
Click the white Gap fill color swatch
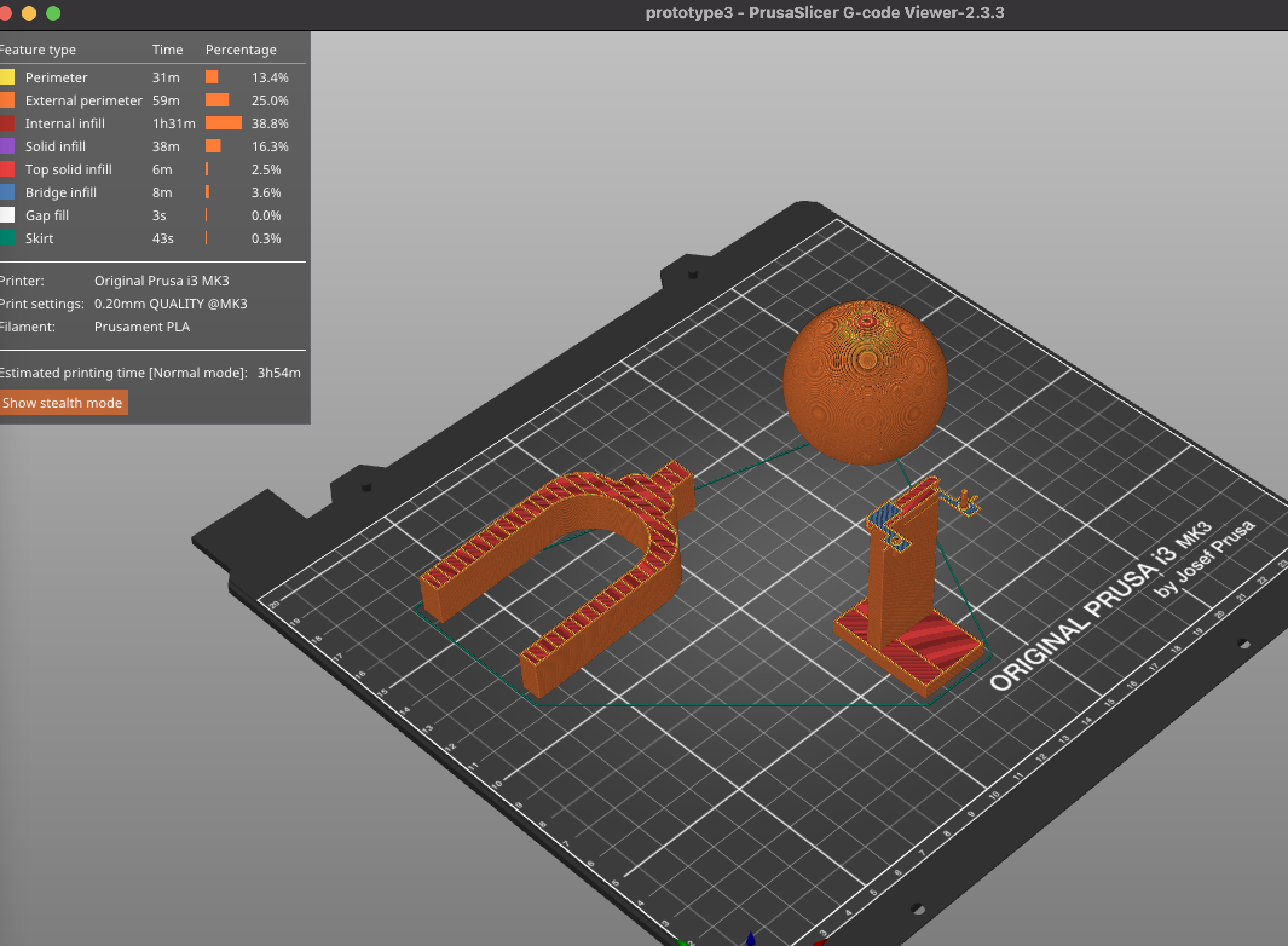click(7, 215)
